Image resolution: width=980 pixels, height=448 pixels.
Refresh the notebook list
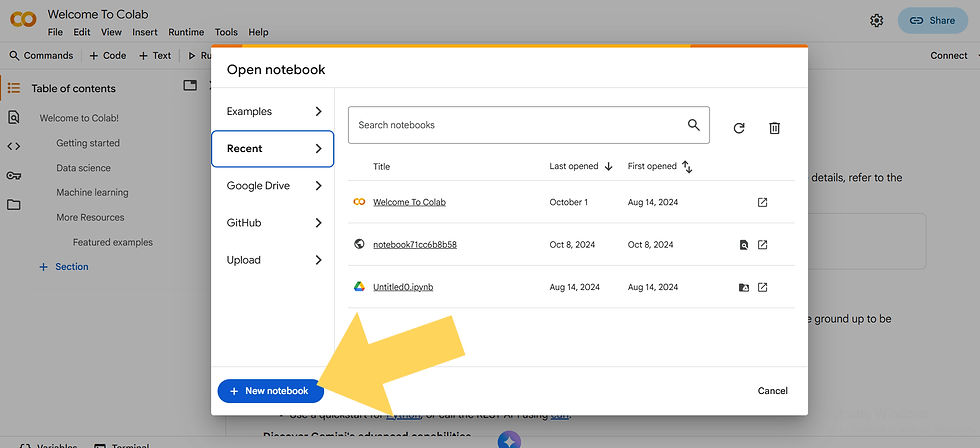click(x=739, y=128)
